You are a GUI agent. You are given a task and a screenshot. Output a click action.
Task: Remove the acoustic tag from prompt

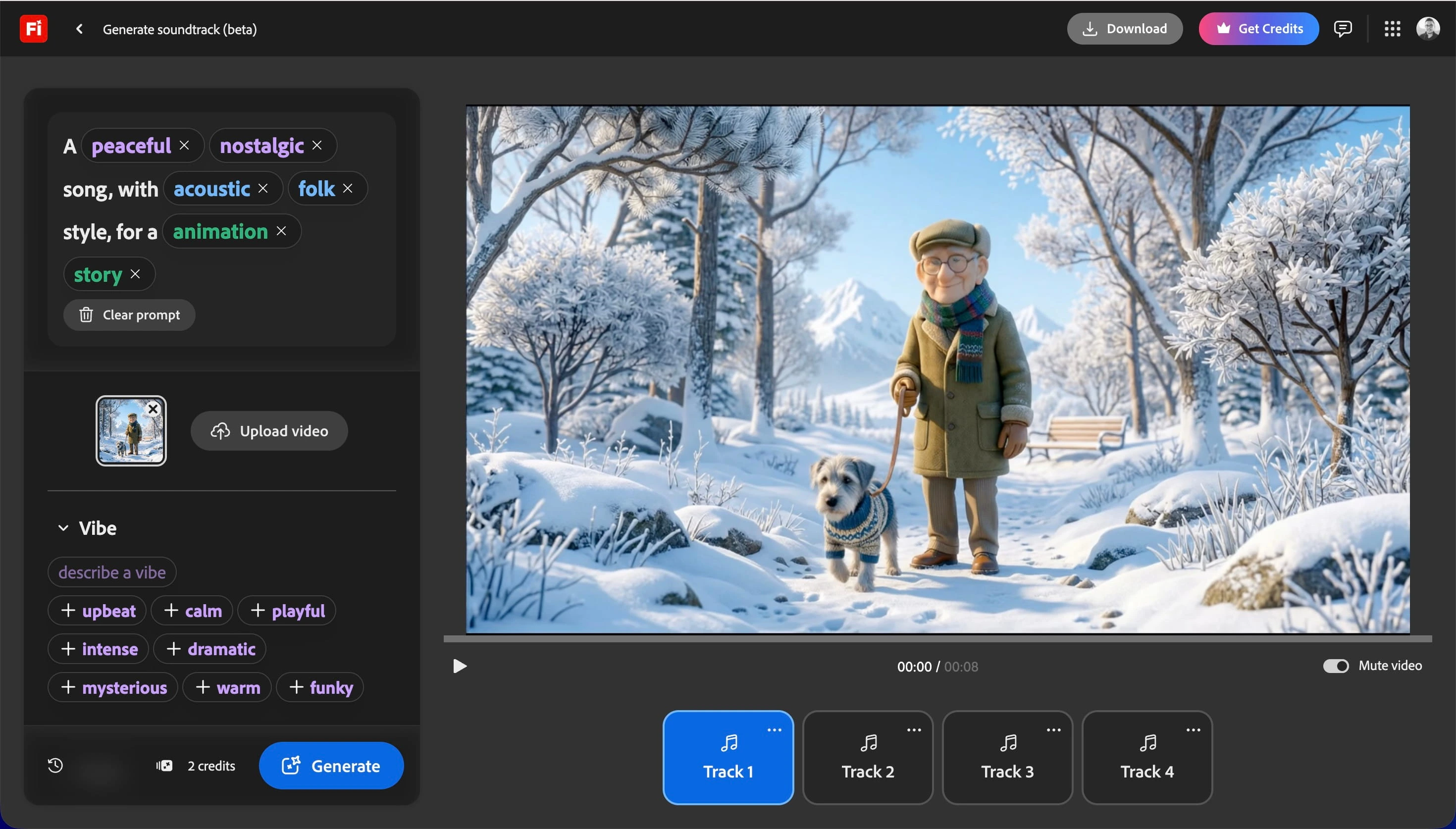[x=263, y=188]
